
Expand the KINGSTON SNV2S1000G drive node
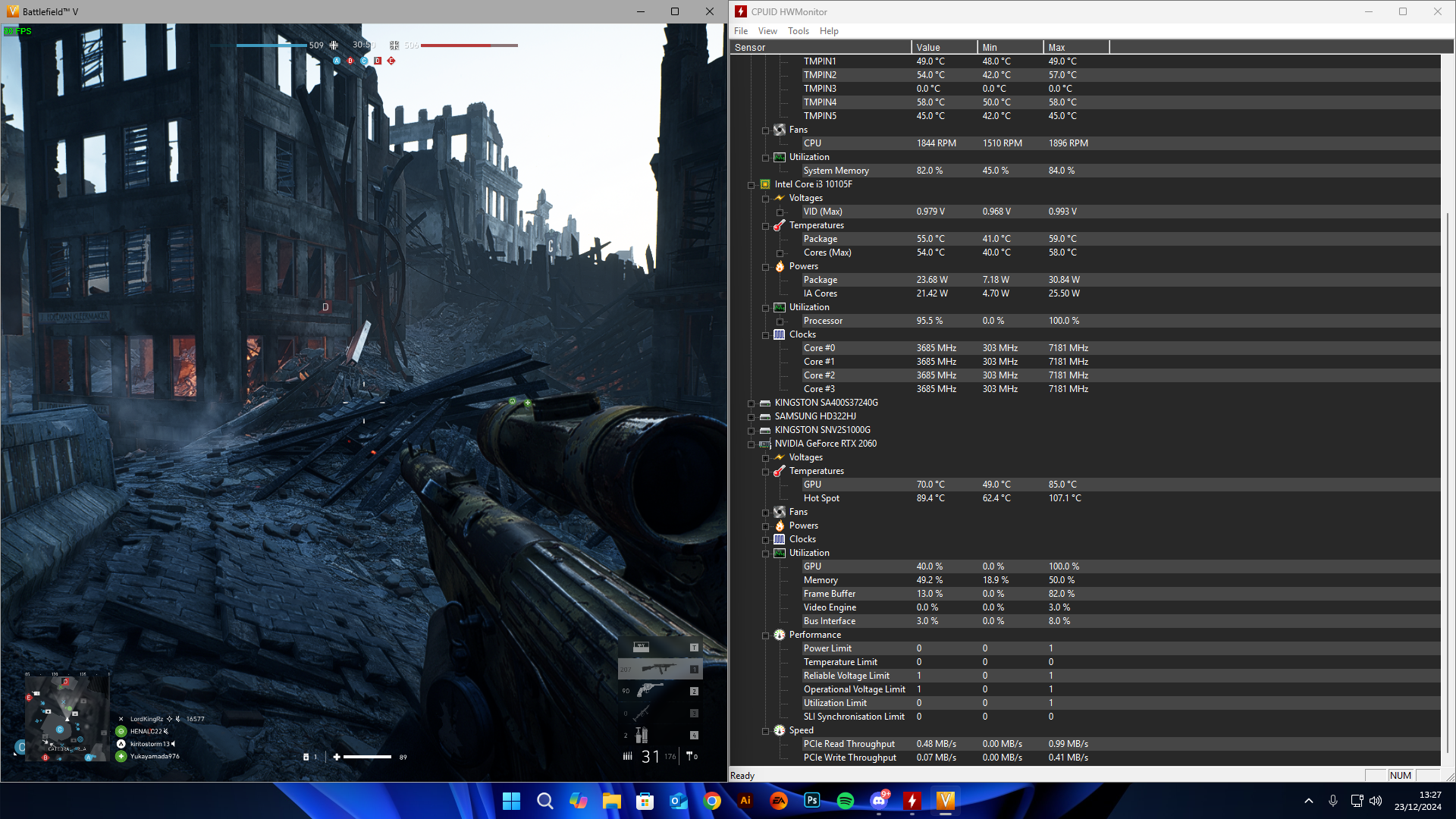pos(752,431)
